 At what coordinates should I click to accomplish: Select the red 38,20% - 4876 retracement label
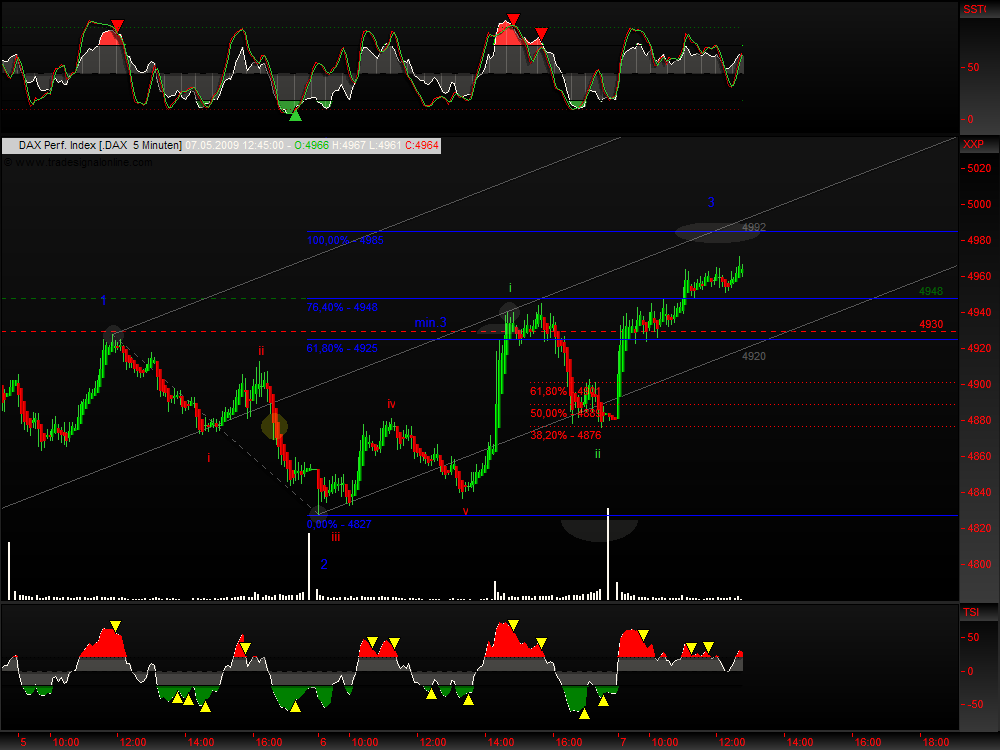point(566,435)
